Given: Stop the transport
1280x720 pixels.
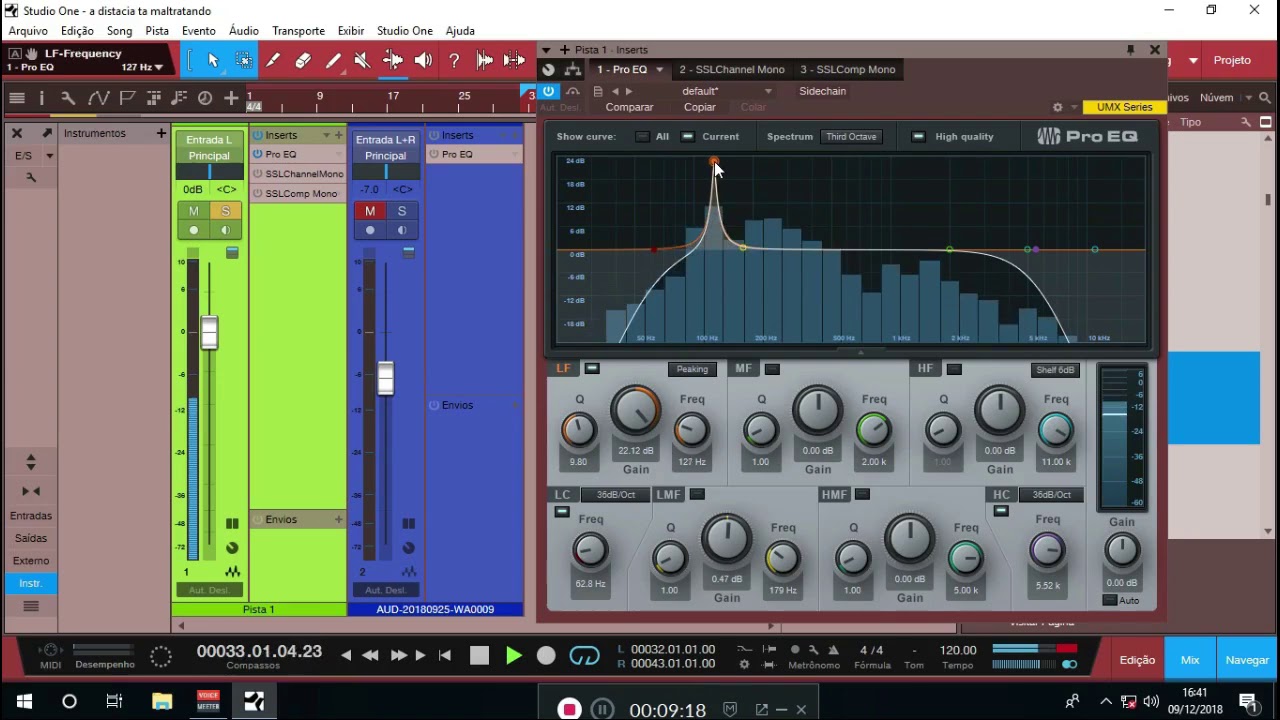Looking at the screenshot, I should (x=479, y=656).
